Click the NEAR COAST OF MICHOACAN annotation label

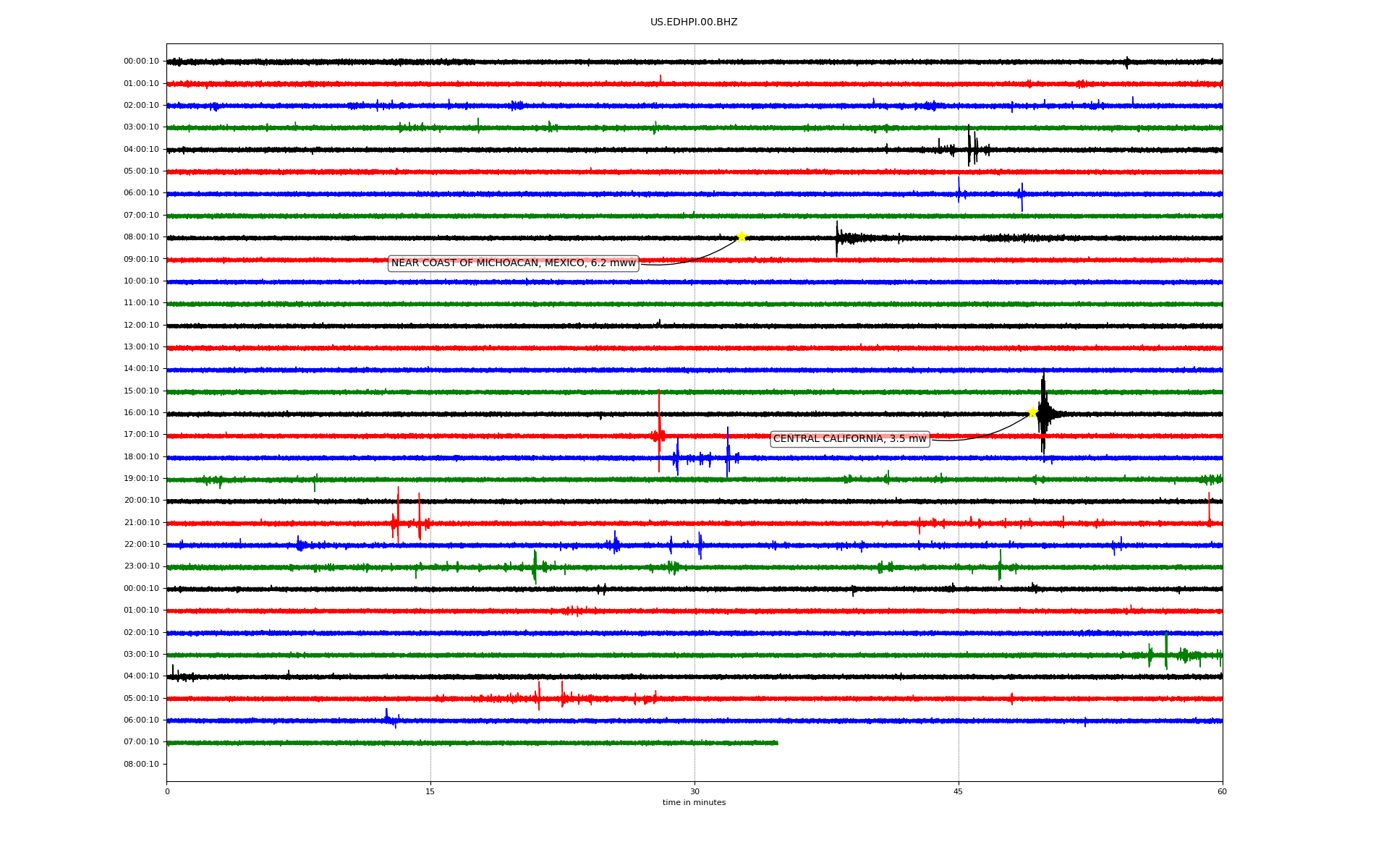pos(513,263)
